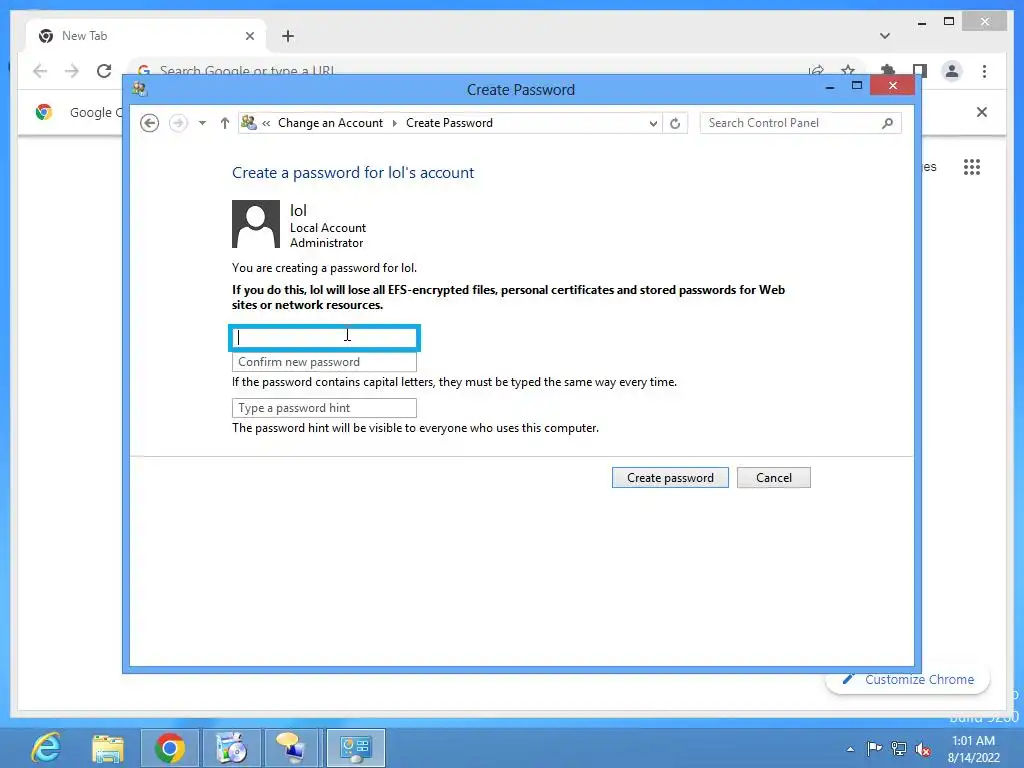1024x768 pixels.
Task: Click the User Accounts icon in address bar
Action: pyautogui.click(x=248, y=122)
